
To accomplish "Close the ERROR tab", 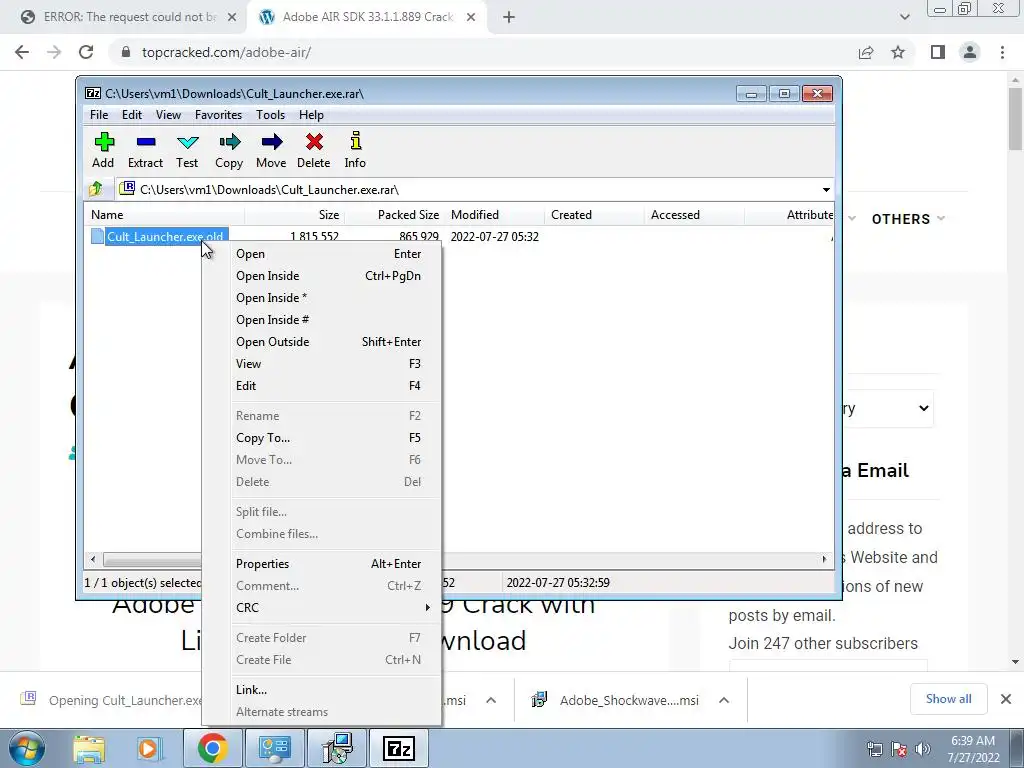I will pos(232,18).
